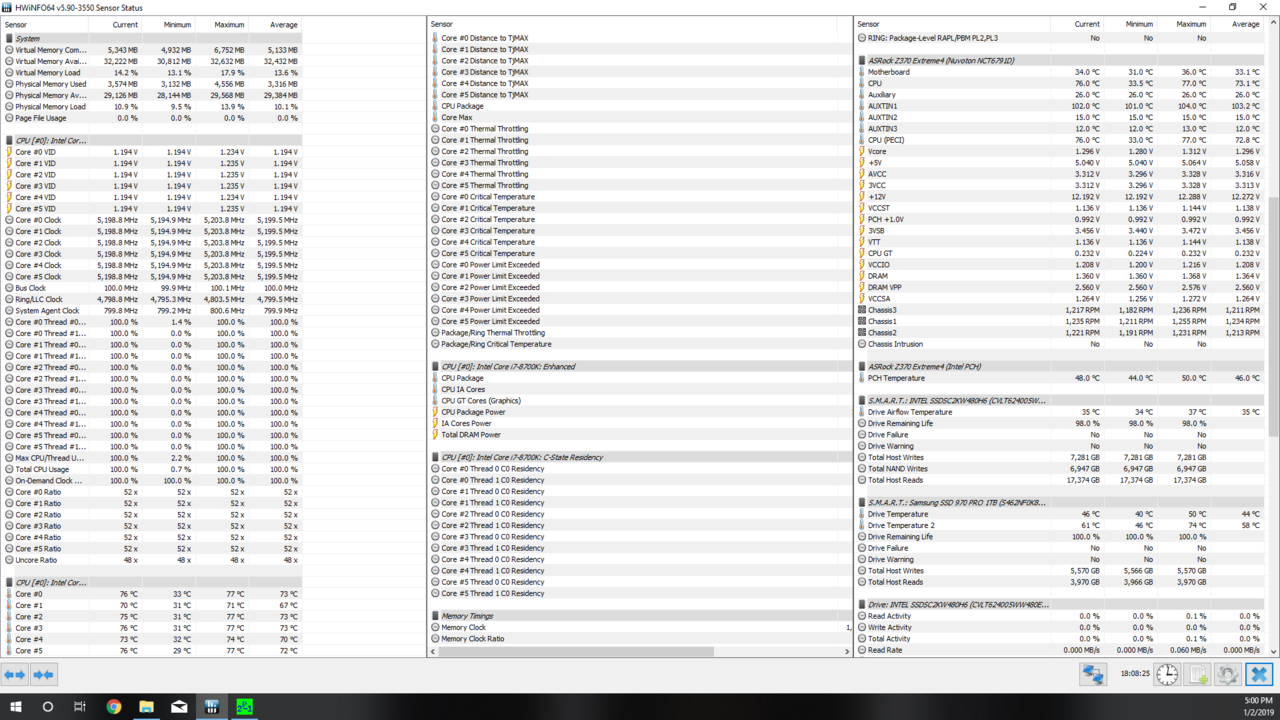Screen dimensions: 1280x720
Task: Click the shrink sensor columns arrows button
Action: 43,675
